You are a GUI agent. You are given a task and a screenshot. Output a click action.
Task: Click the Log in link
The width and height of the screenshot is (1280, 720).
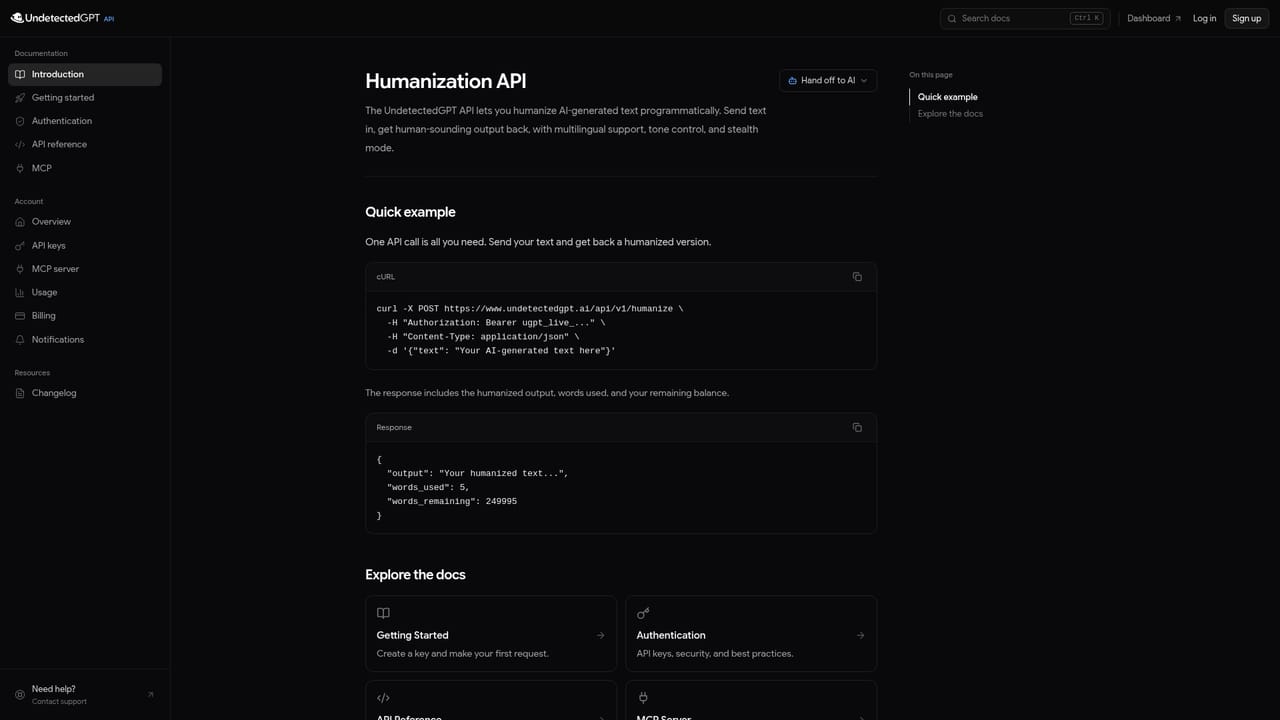1205,18
